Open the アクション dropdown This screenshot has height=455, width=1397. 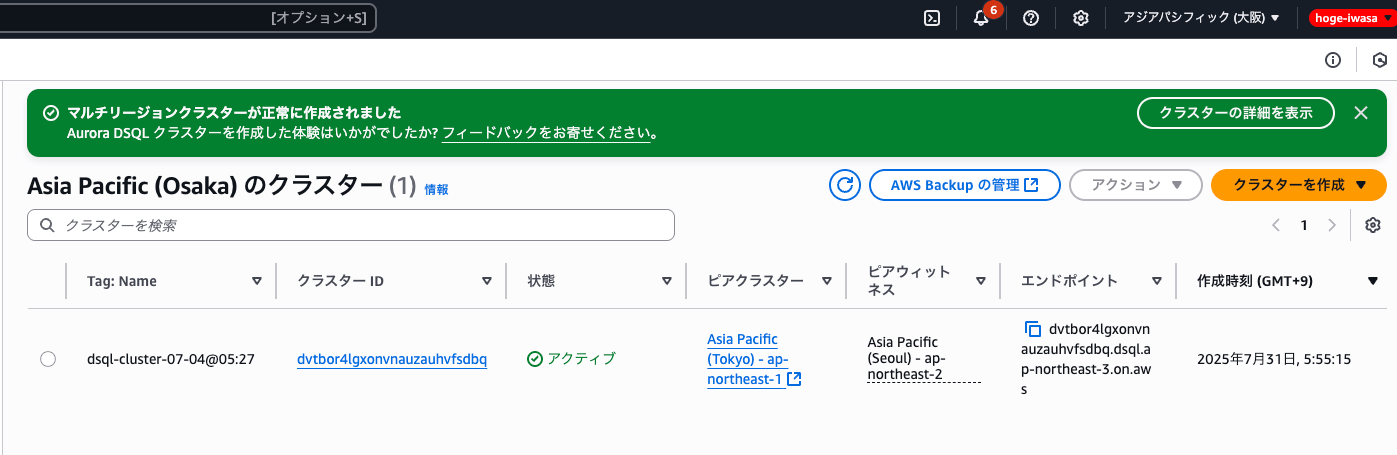(x=1136, y=185)
